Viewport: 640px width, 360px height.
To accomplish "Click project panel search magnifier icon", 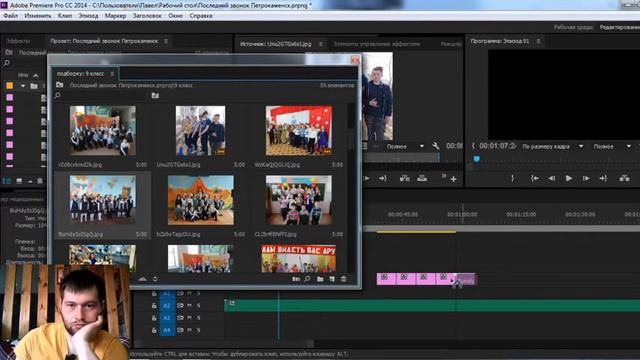I will click(x=7, y=63).
